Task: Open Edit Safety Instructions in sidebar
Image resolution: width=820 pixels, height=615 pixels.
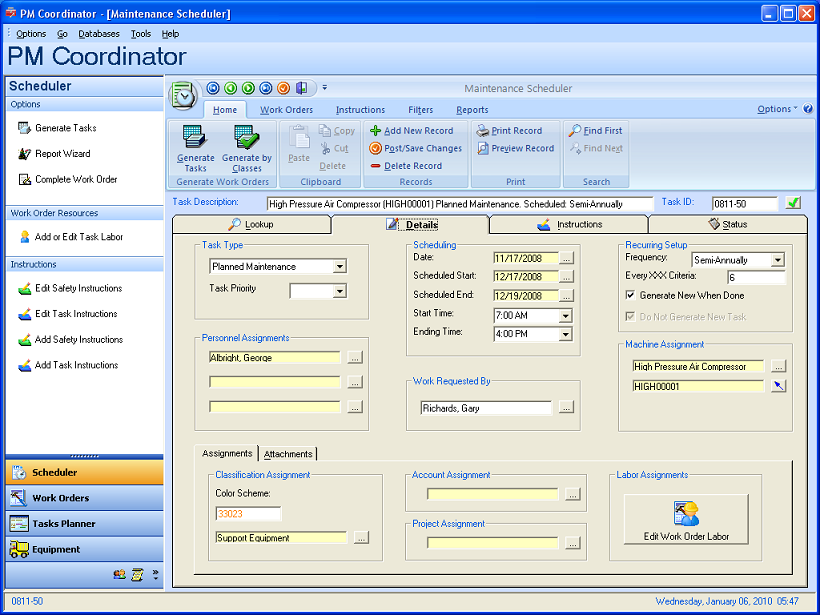Action: (x=70, y=288)
